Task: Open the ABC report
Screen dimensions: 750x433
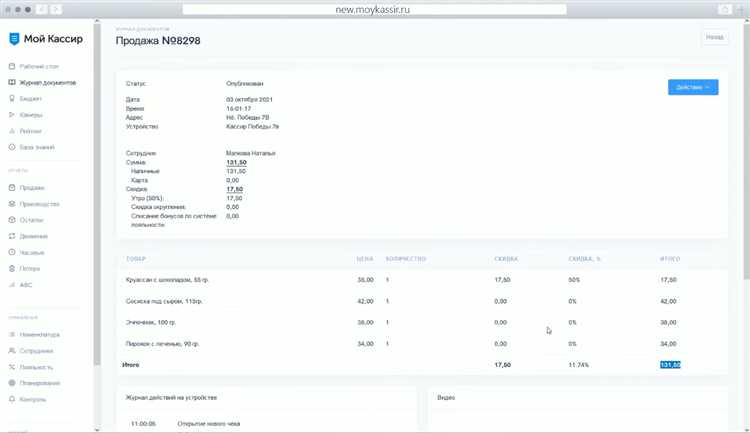Action: tap(26, 284)
